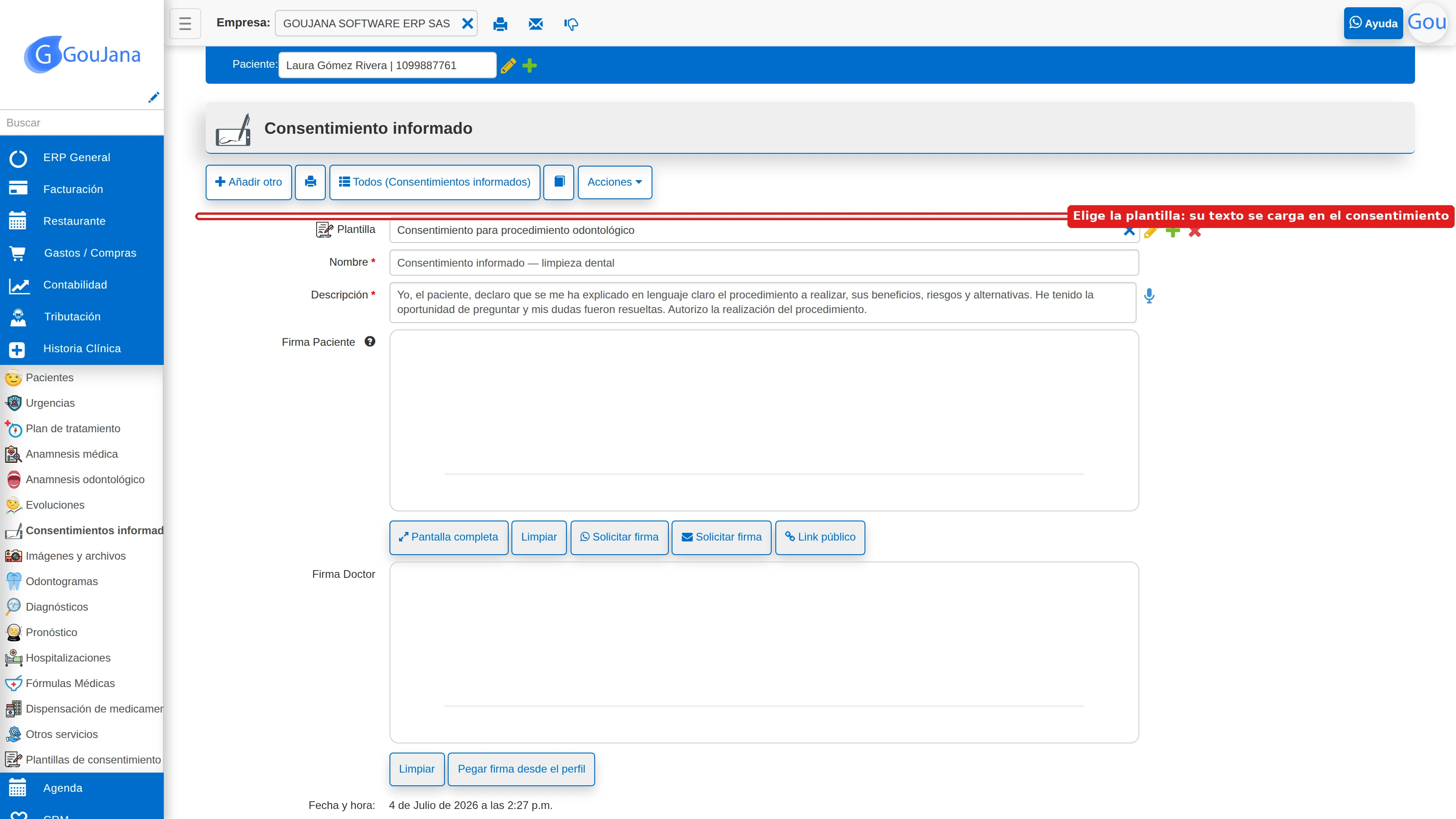This screenshot has width=1456, height=819.
Task: Click into the Nombre input field
Action: pyautogui.click(x=763, y=263)
